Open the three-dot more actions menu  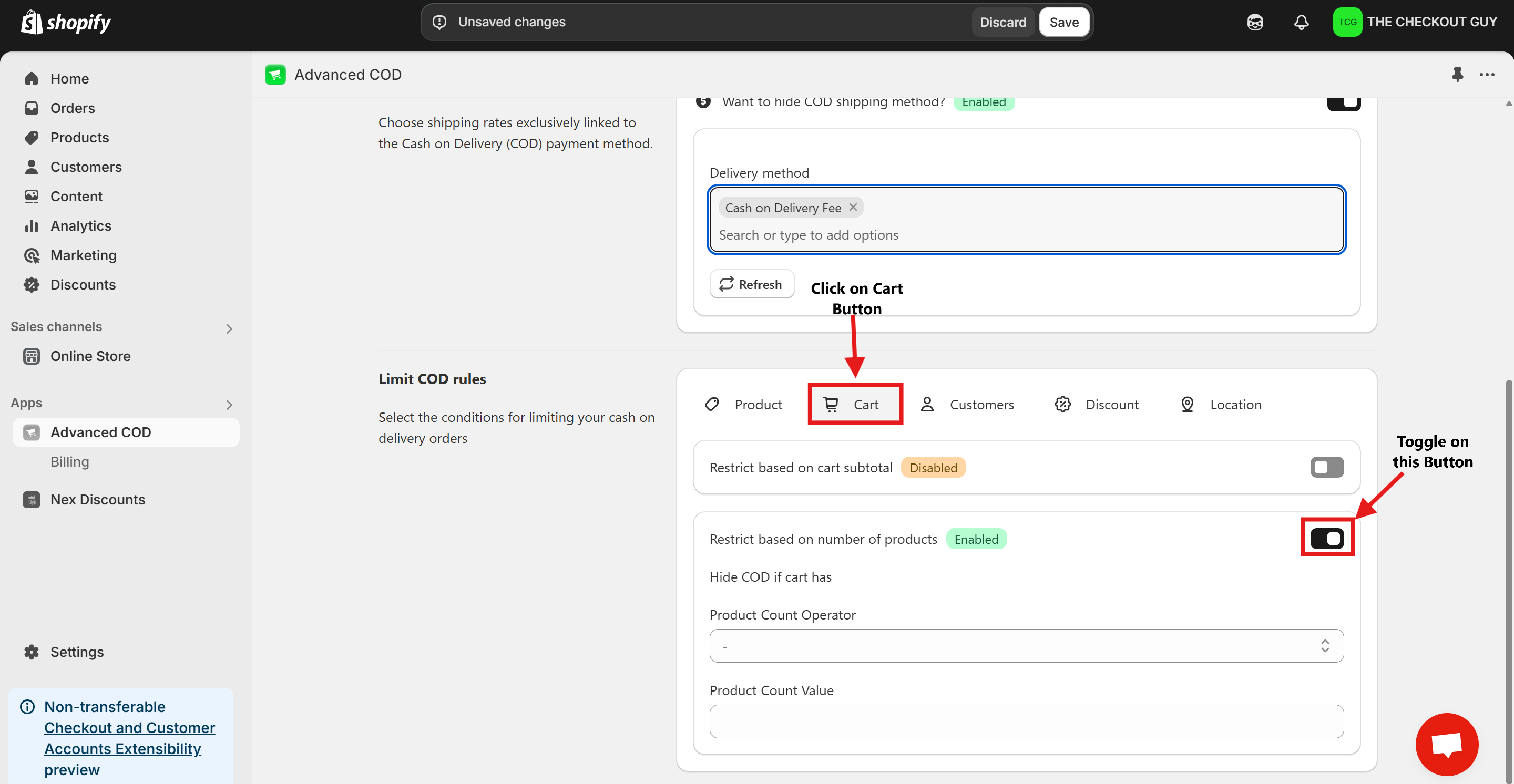[x=1487, y=75]
